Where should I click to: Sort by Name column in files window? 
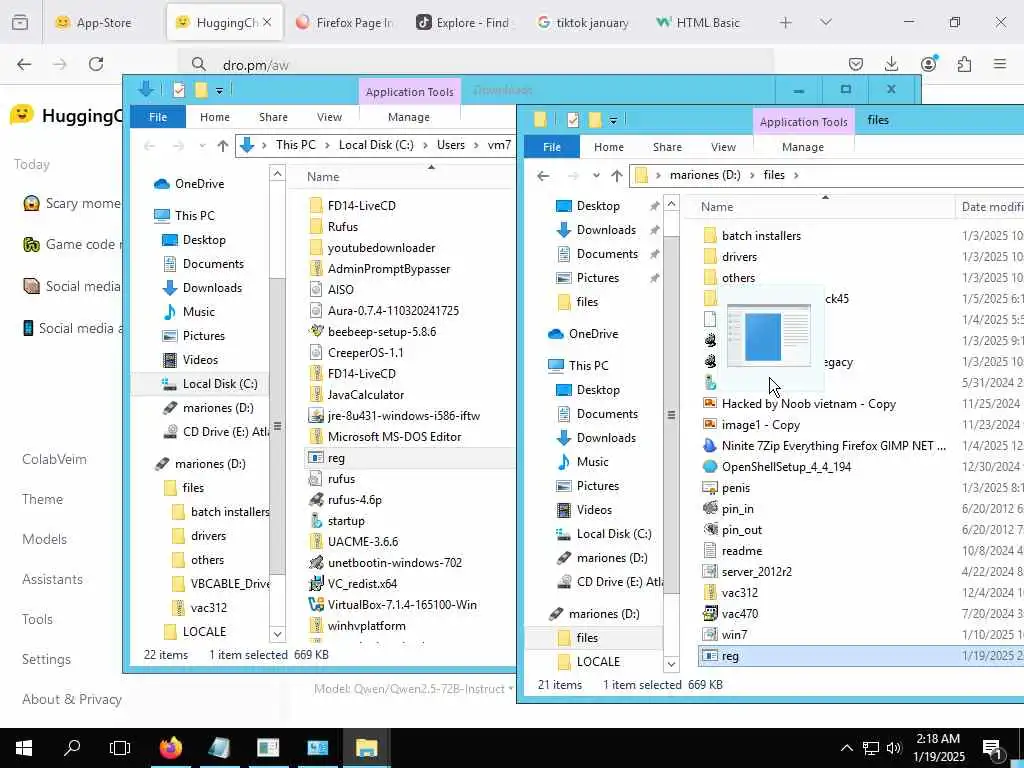[716, 207]
